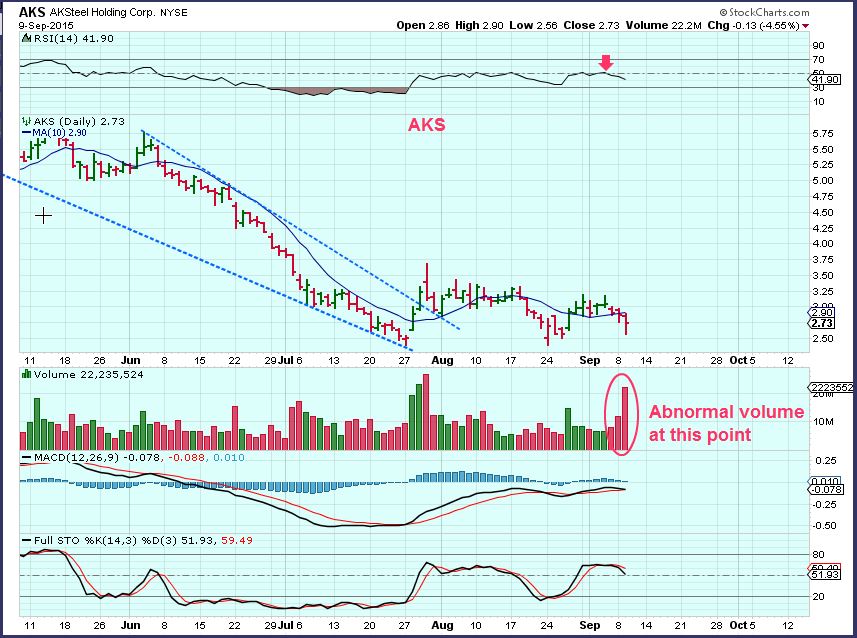Click the 90 level on the RSI axis
The height and width of the screenshot is (638, 857).
tap(818, 46)
